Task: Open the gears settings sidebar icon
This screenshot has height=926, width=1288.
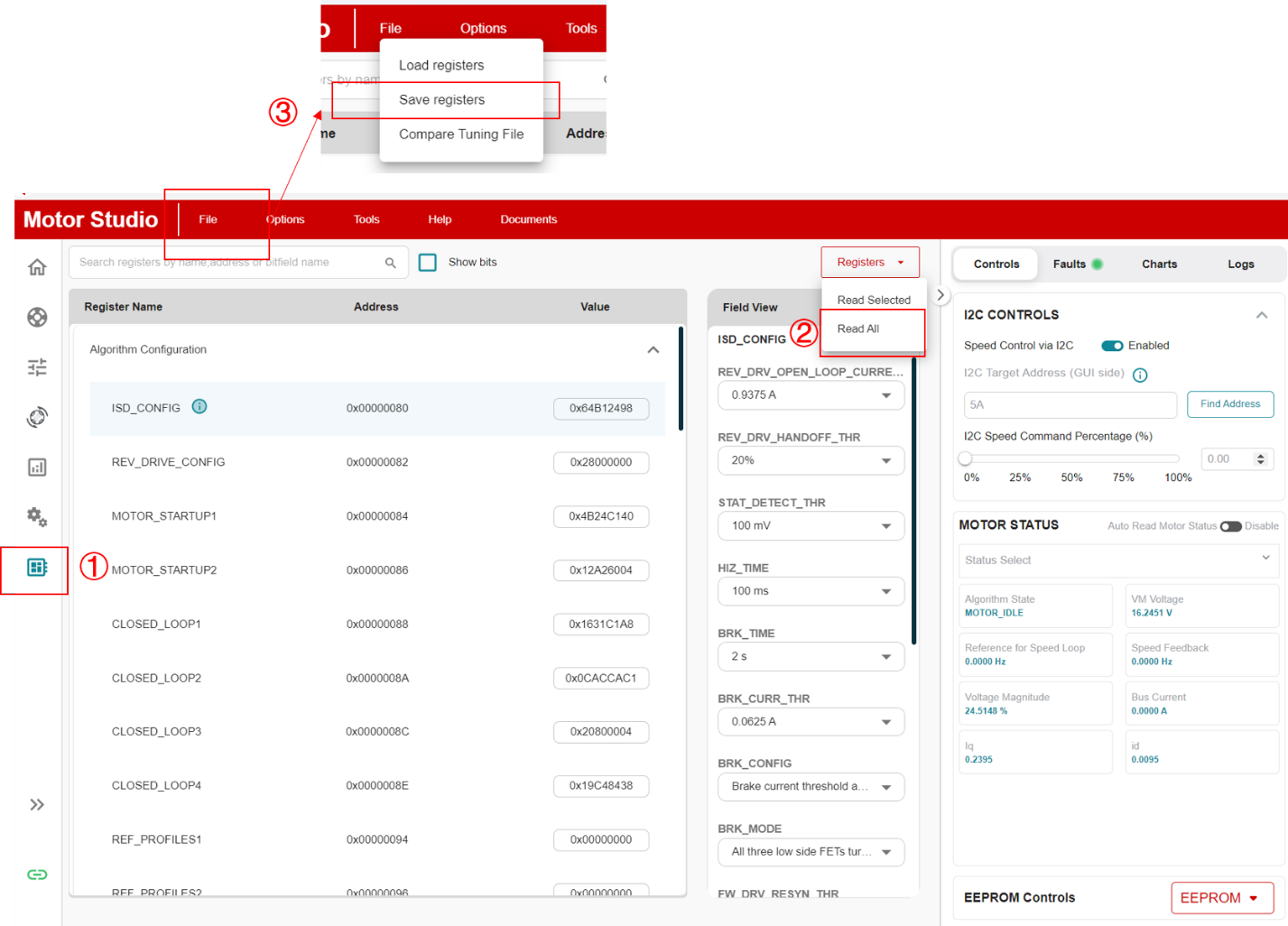Action: coord(37,516)
